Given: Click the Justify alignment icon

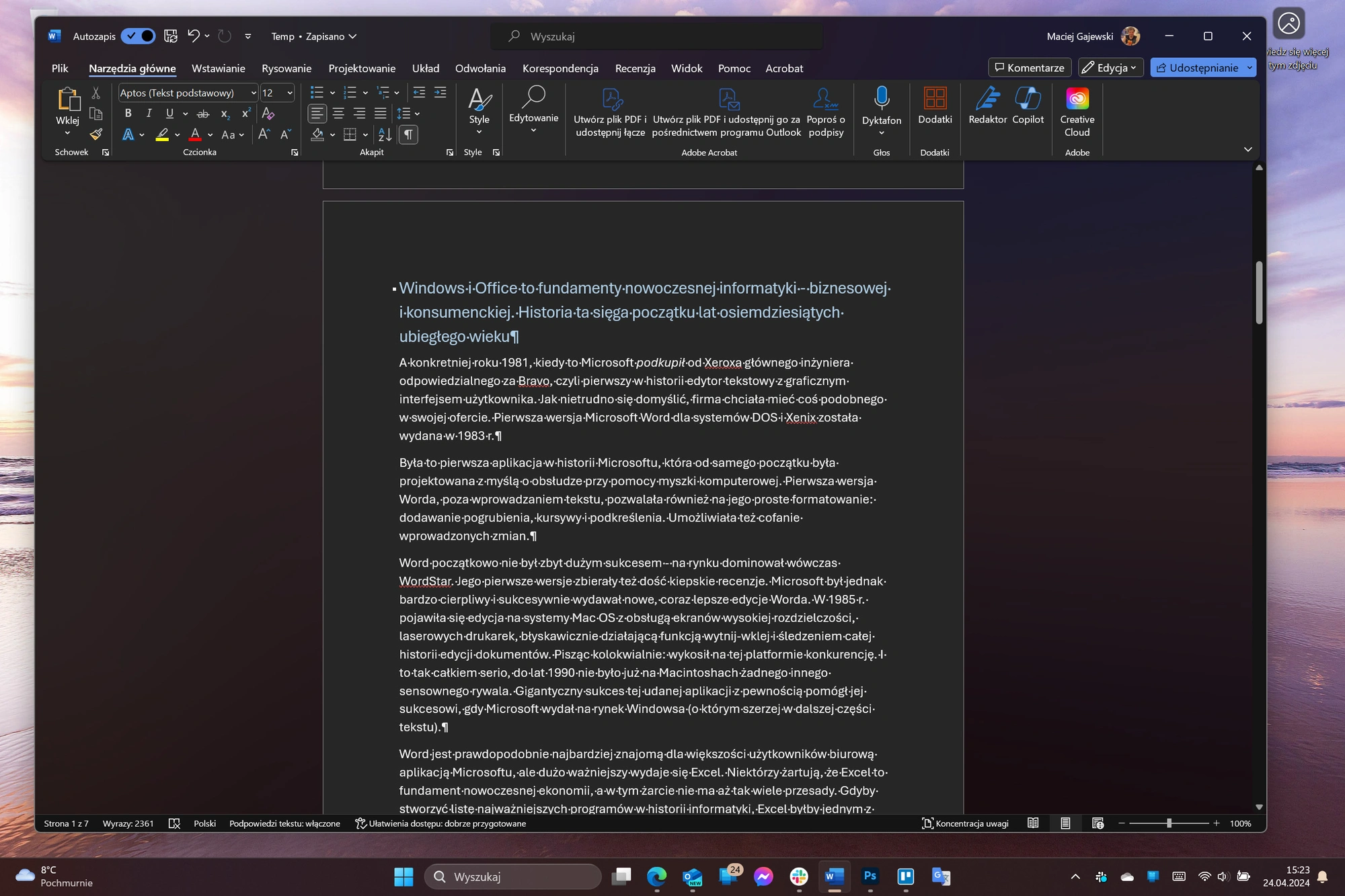Looking at the screenshot, I should click(x=381, y=114).
